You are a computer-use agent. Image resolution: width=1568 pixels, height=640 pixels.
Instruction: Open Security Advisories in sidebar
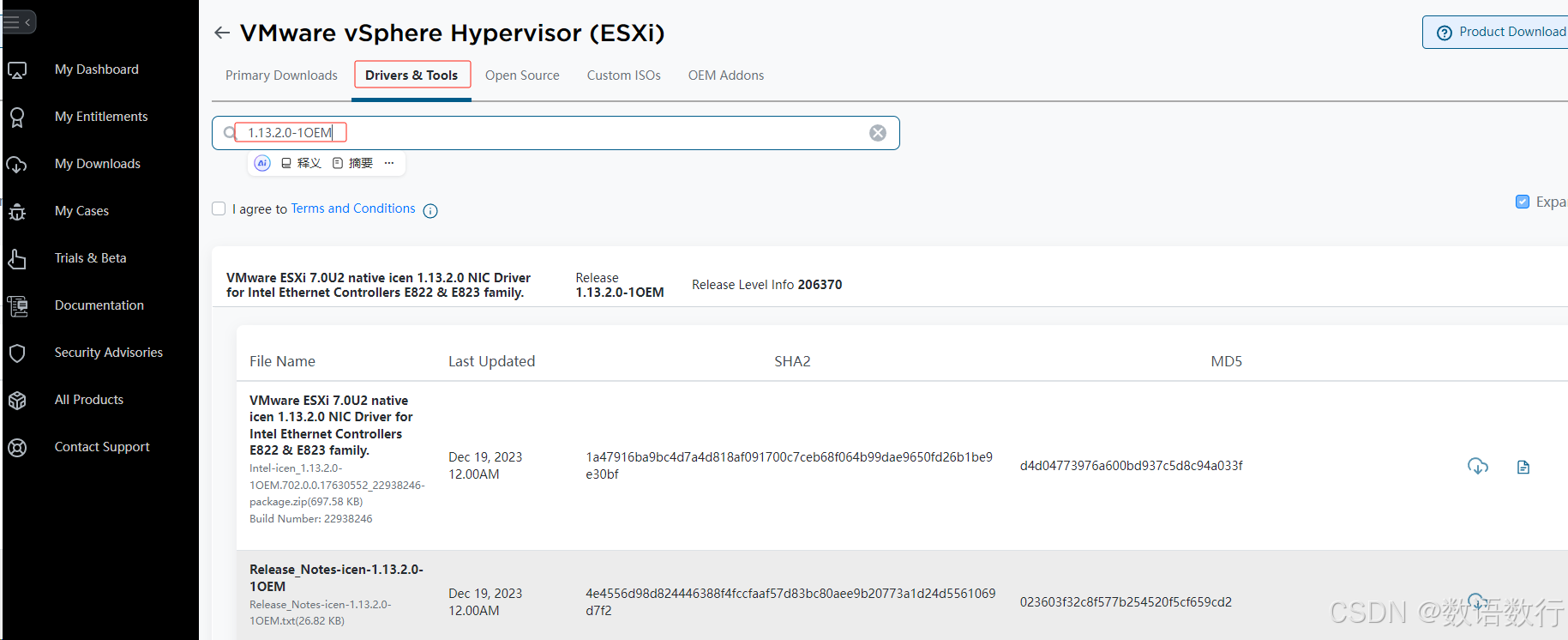109,353
